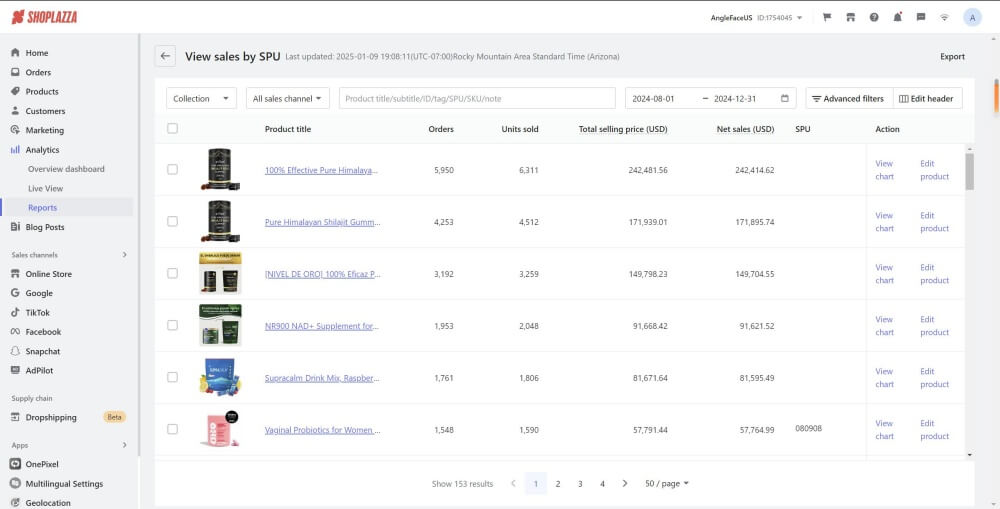
Task: Check the NR900 NAD+ Supplement row
Action: [173, 325]
